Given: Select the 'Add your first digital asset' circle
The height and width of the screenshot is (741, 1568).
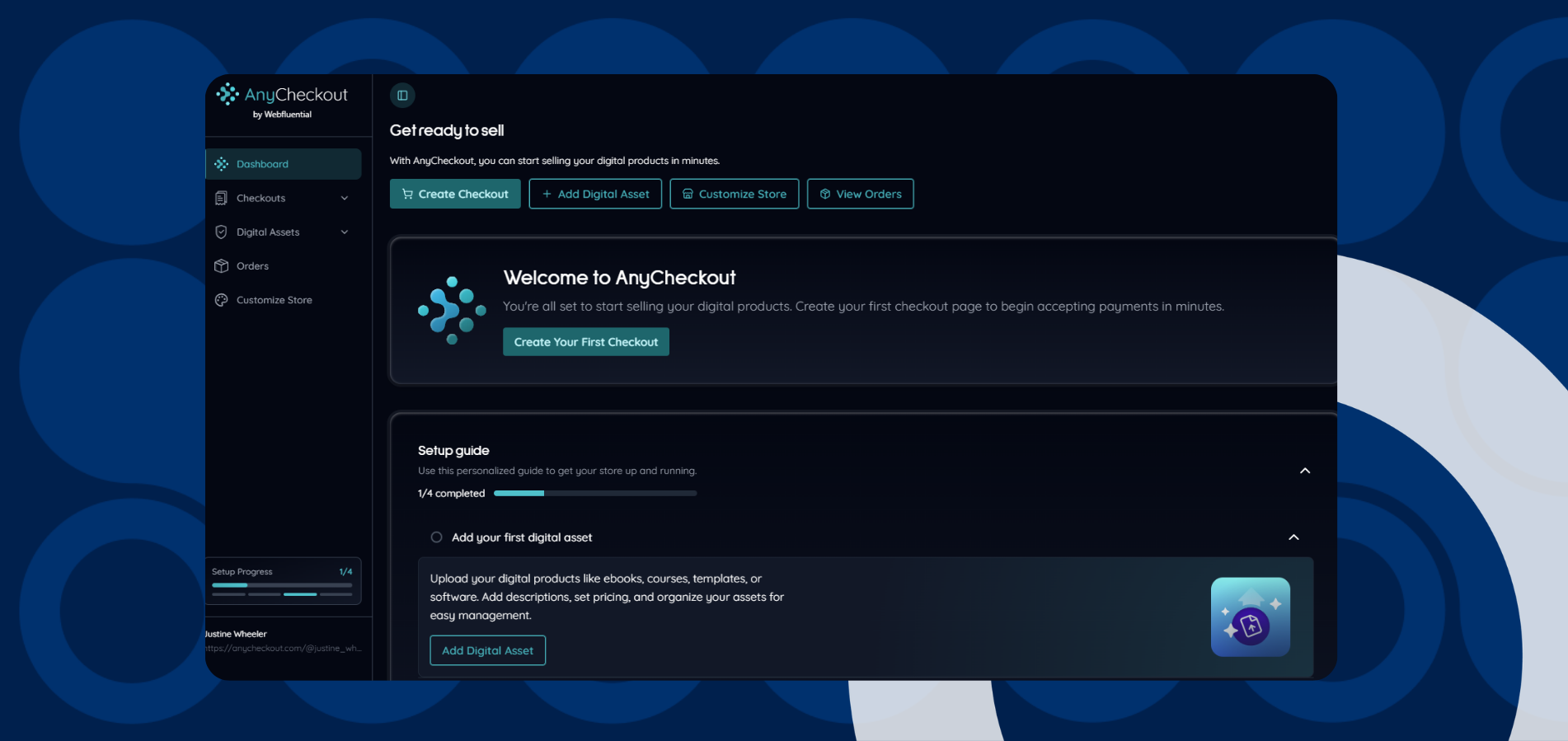Looking at the screenshot, I should (436, 537).
